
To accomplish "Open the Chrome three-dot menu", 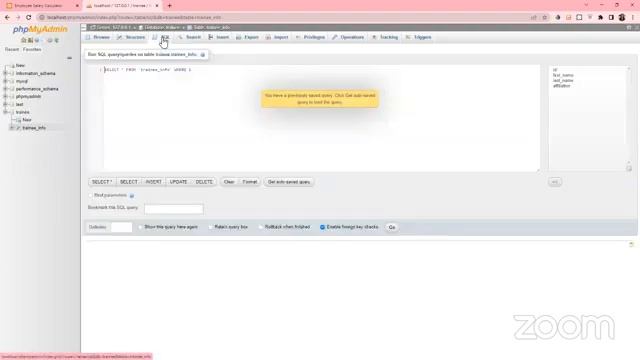I will [633, 18].
